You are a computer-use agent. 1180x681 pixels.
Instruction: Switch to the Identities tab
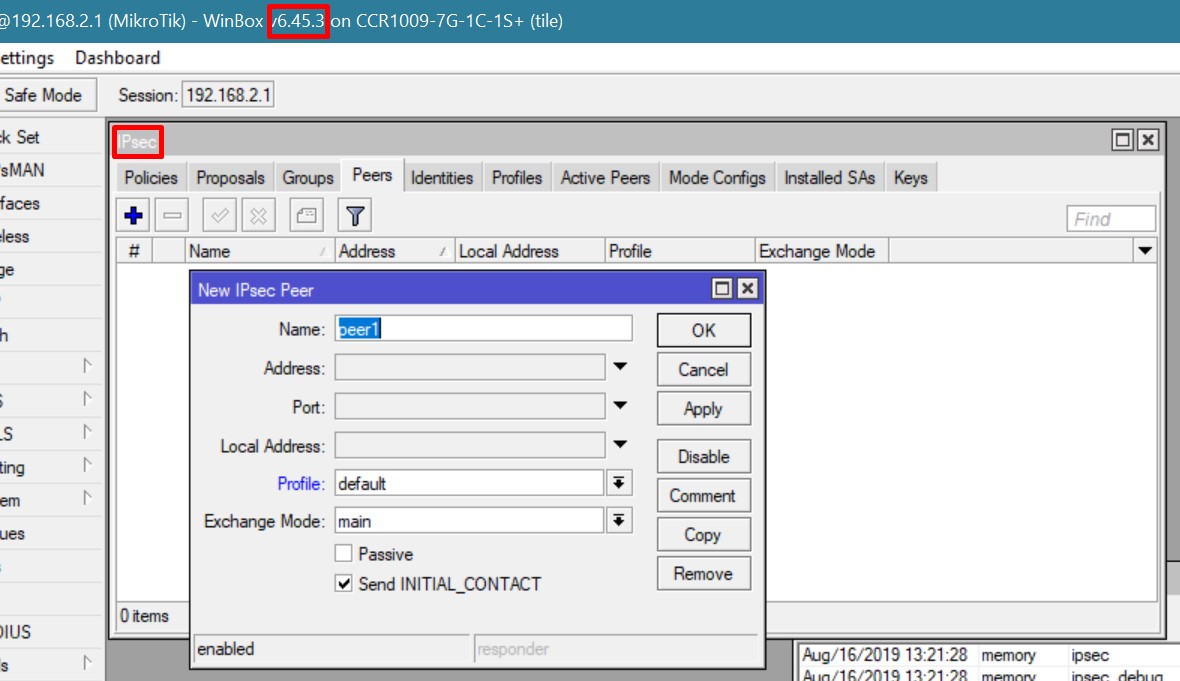tap(442, 177)
